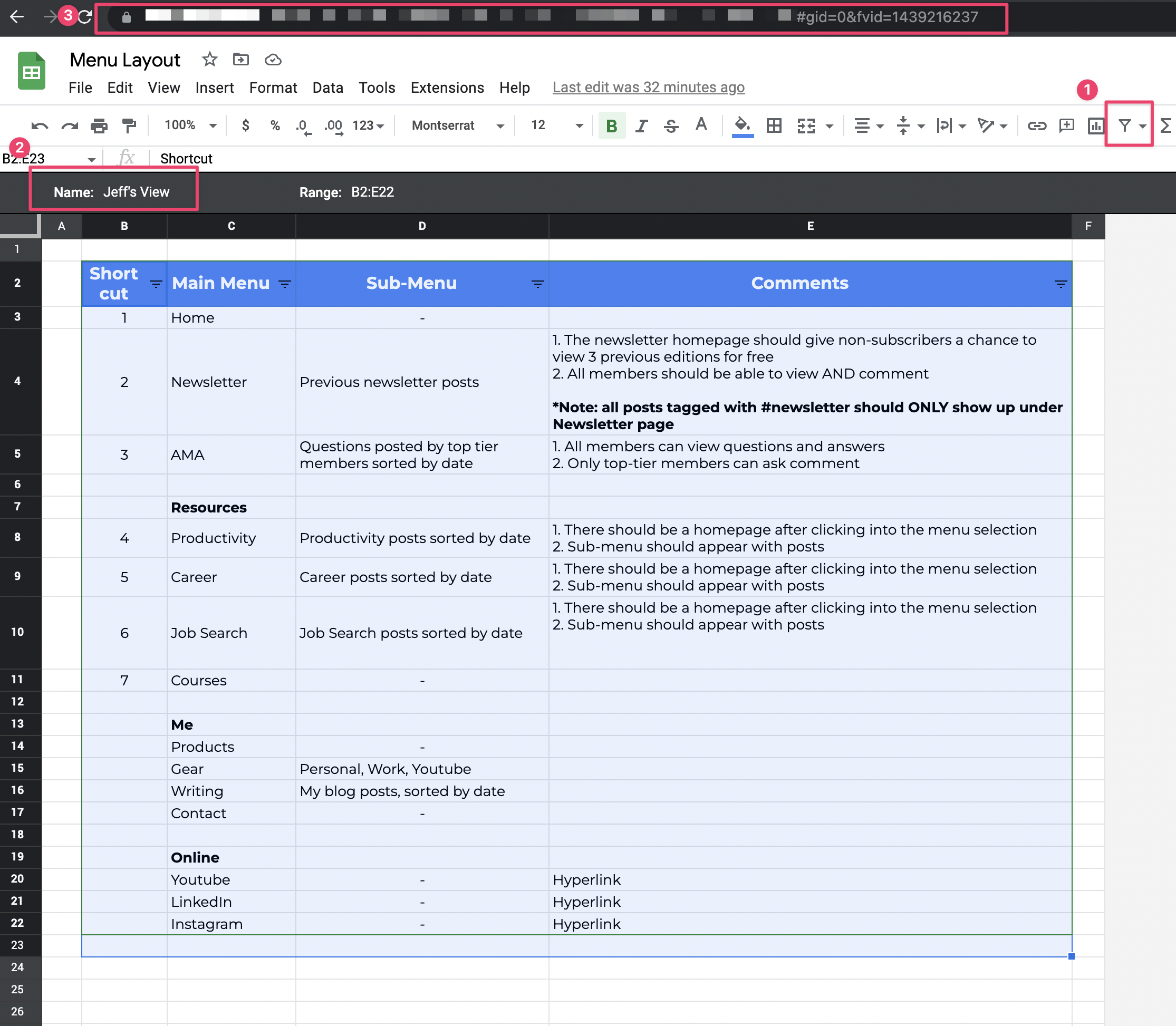Click the Merge cells icon
1176x1026 pixels.
pos(806,126)
